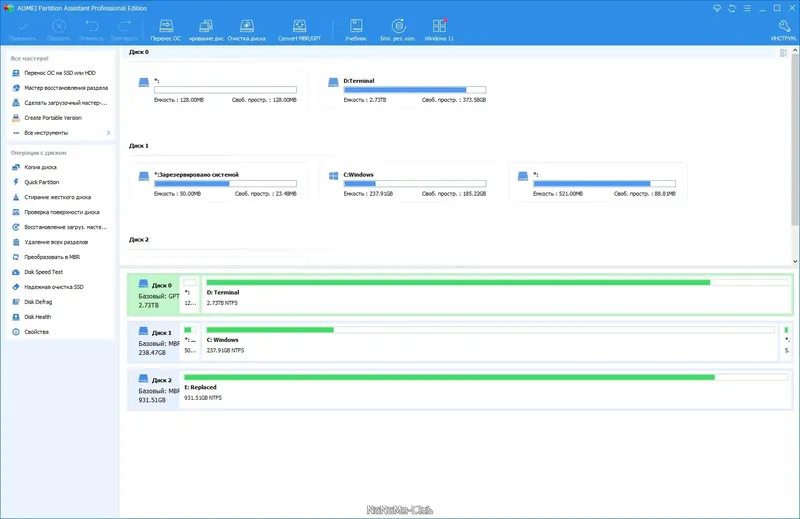Select Перенос ОС на SSD или HDD wizard

[60, 73]
